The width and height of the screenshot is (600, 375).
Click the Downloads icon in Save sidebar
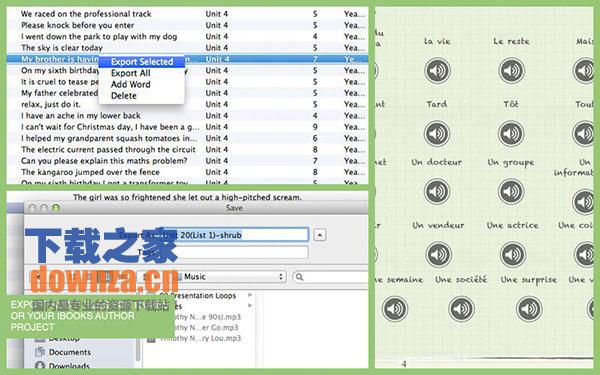(x=40, y=365)
